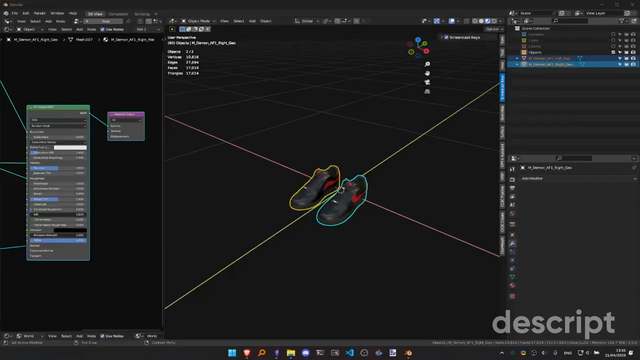Open viewport Options dropdown

(x=494, y=29)
